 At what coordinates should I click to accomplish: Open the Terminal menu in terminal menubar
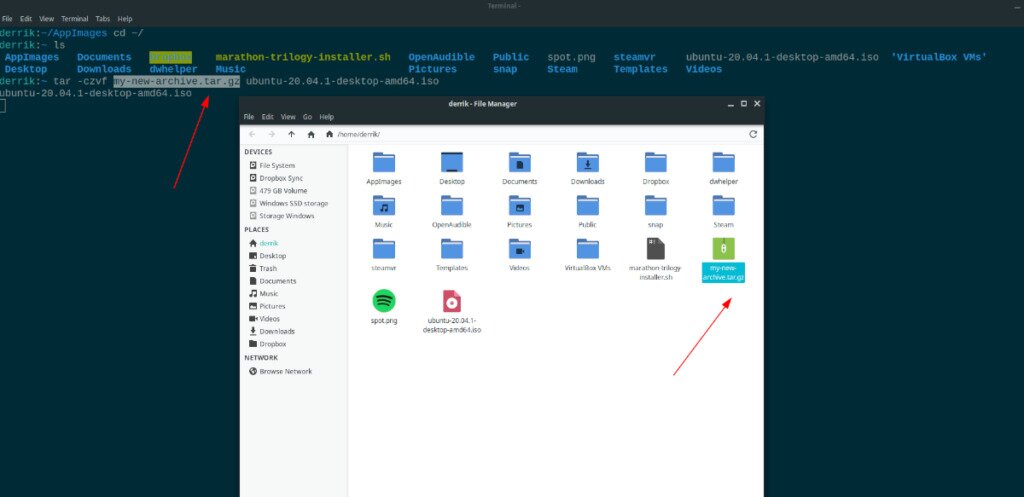74,19
